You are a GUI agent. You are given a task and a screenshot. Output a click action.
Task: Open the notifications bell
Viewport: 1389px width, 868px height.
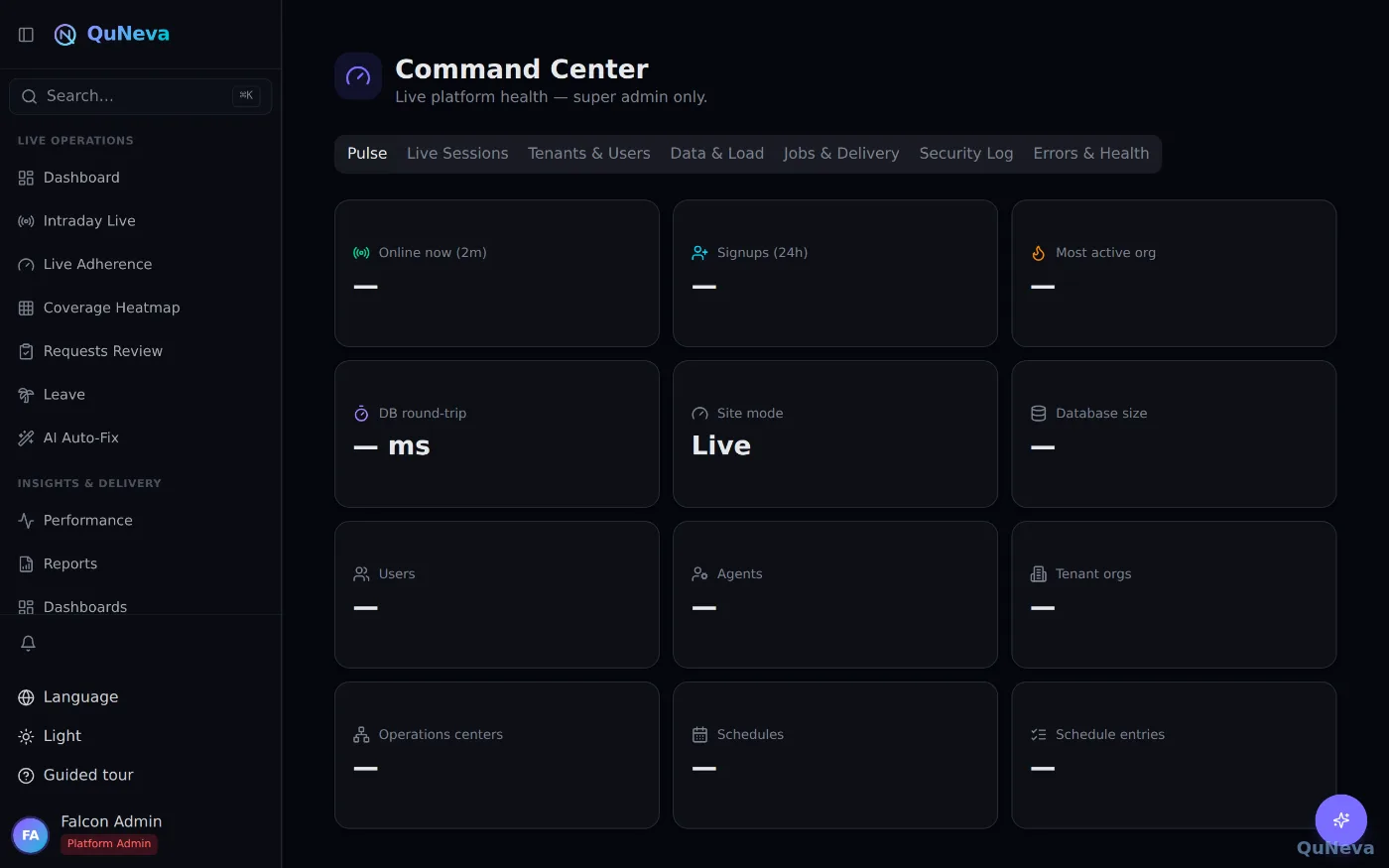pos(28,643)
